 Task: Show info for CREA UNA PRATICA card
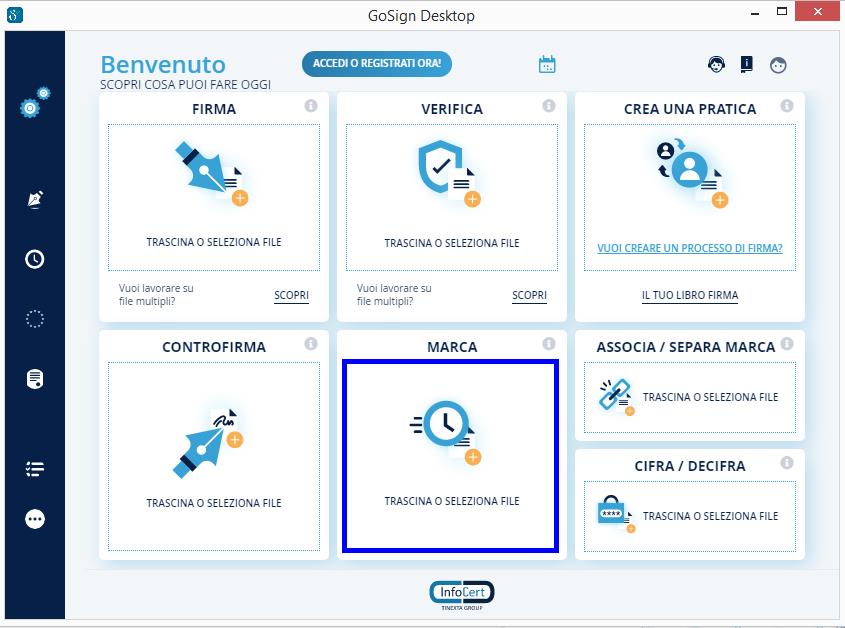click(787, 106)
